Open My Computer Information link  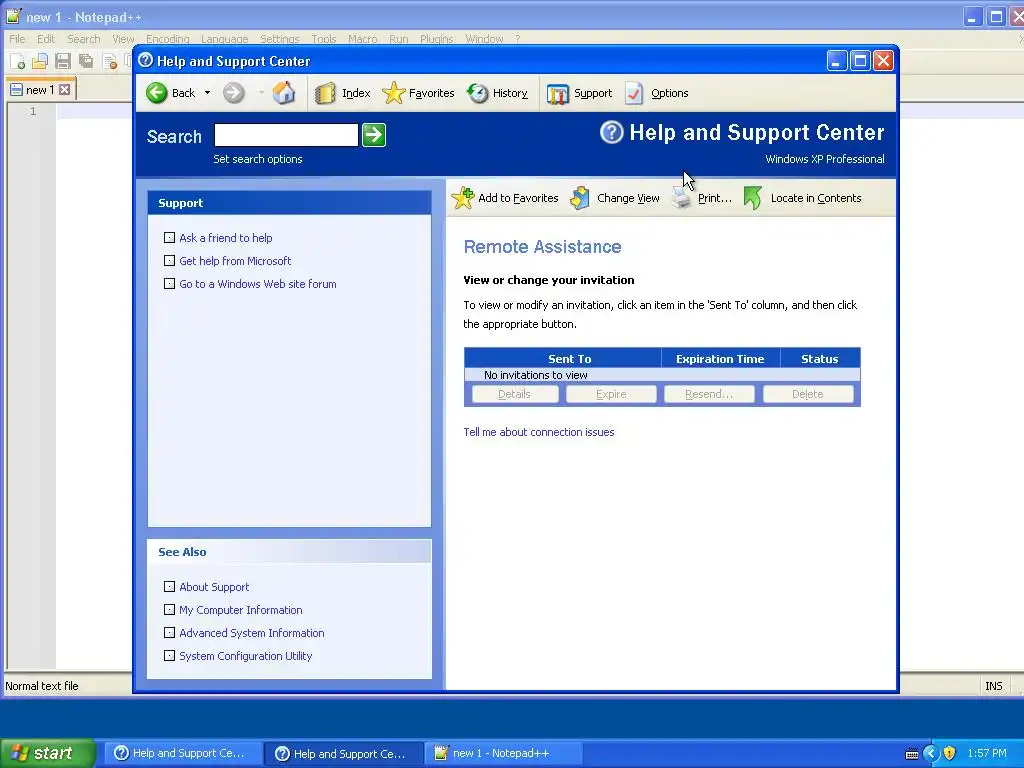click(x=240, y=610)
